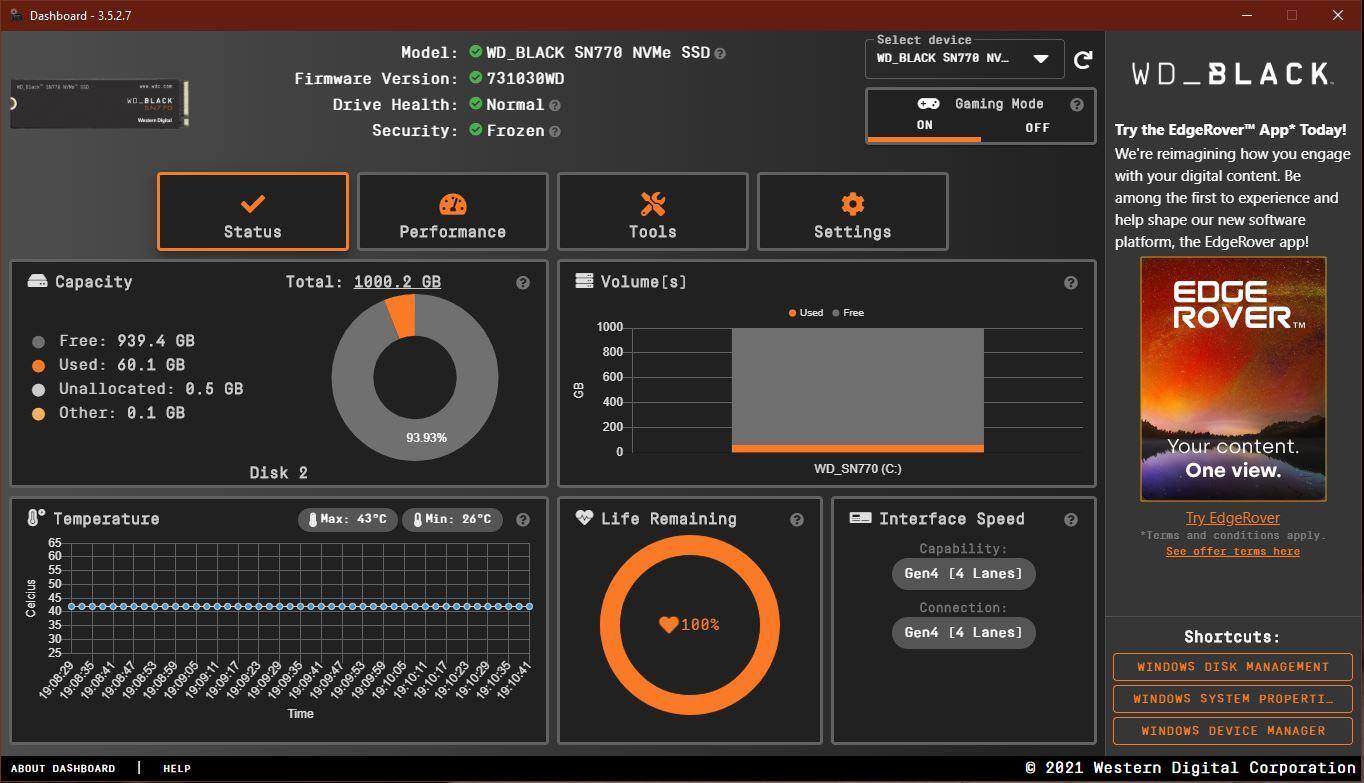This screenshot has height=783, width=1364.
Task: Switch to the Tools tab
Action: [x=652, y=212]
